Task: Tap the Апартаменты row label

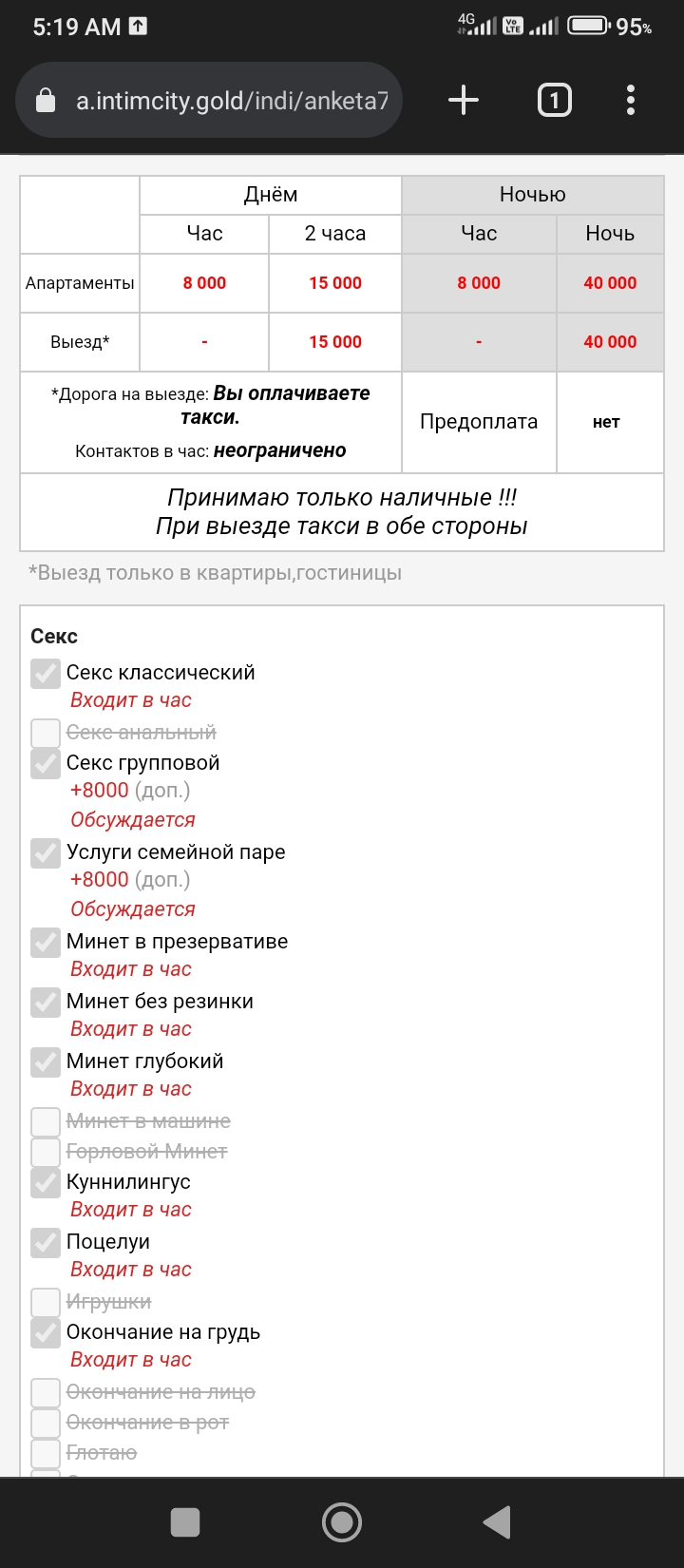Action: pos(80,283)
